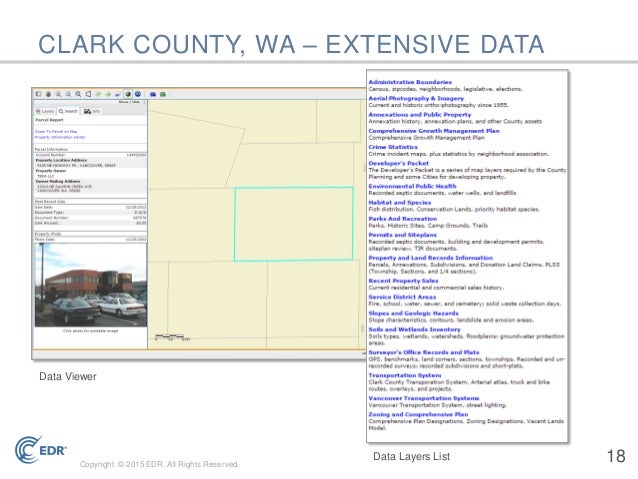Open Administrative Boundaries layer link
Viewport: 638px width, 479px height.
coord(410,82)
